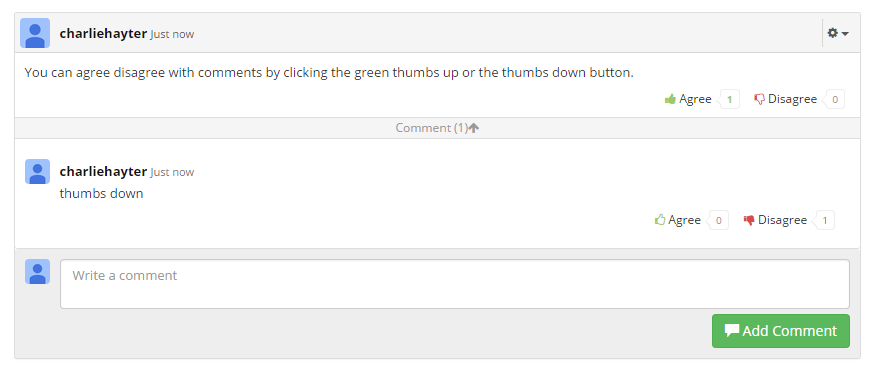Click the charliehayter avatar in the post header

coord(35,33)
